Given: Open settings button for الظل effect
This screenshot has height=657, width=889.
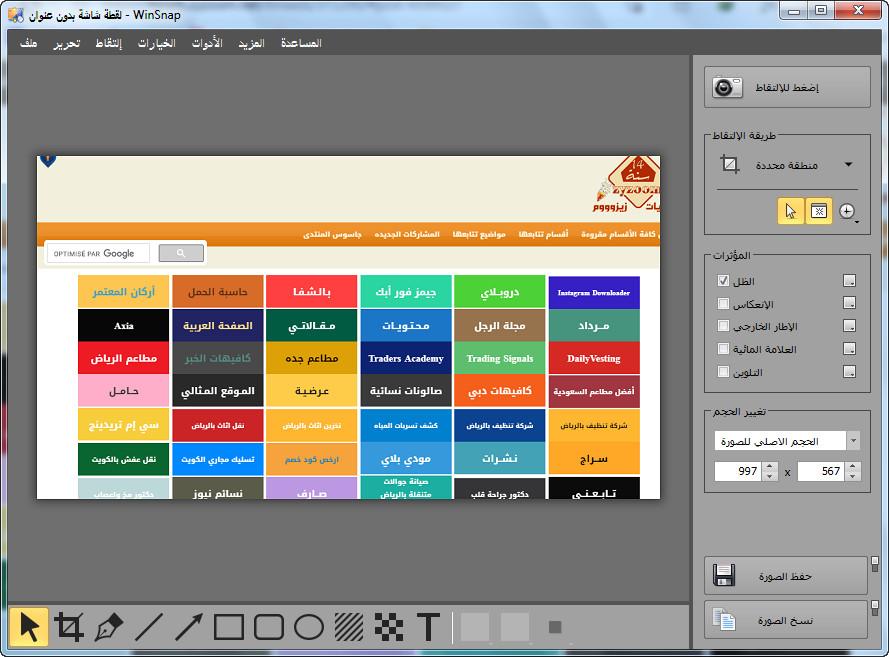Looking at the screenshot, I should (849, 281).
